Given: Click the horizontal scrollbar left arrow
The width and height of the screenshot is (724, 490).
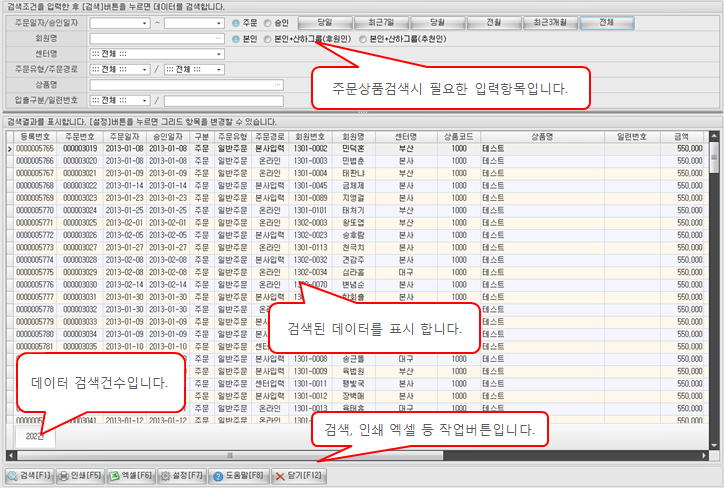Looking at the screenshot, I should 10,456.
